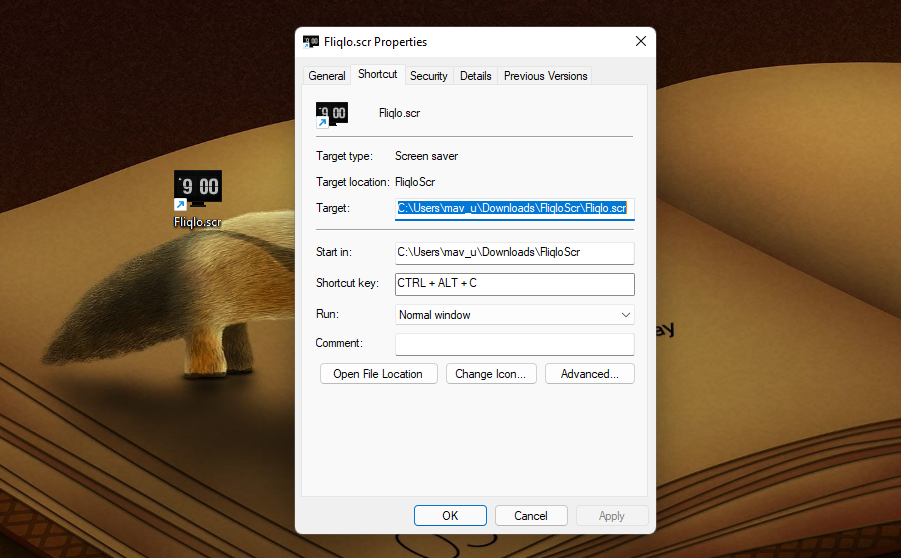Focus the Start in text field
Viewport: 901px width, 558px height.
tap(514, 252)
